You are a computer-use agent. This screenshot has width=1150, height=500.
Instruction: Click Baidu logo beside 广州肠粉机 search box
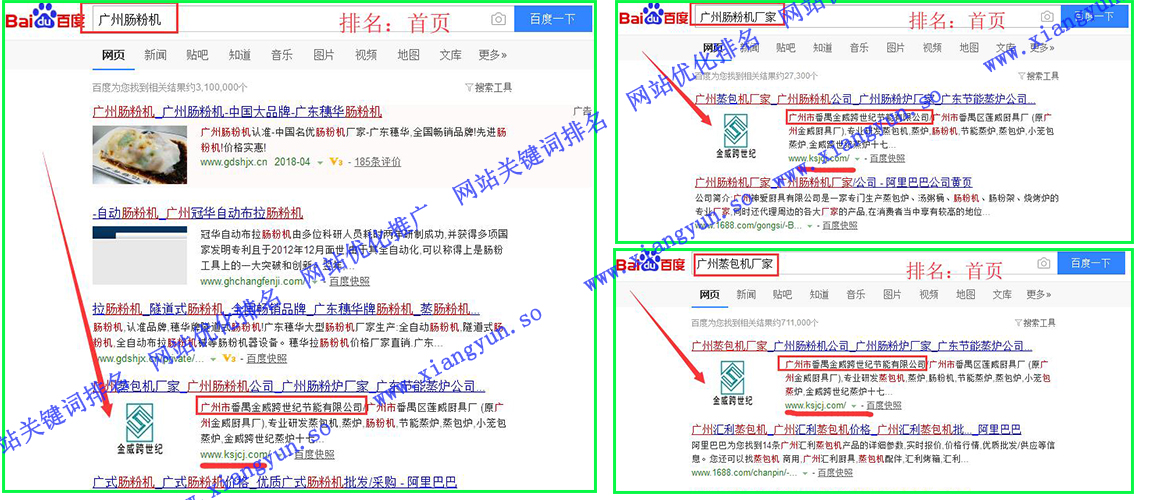click(x=47, y=18)
